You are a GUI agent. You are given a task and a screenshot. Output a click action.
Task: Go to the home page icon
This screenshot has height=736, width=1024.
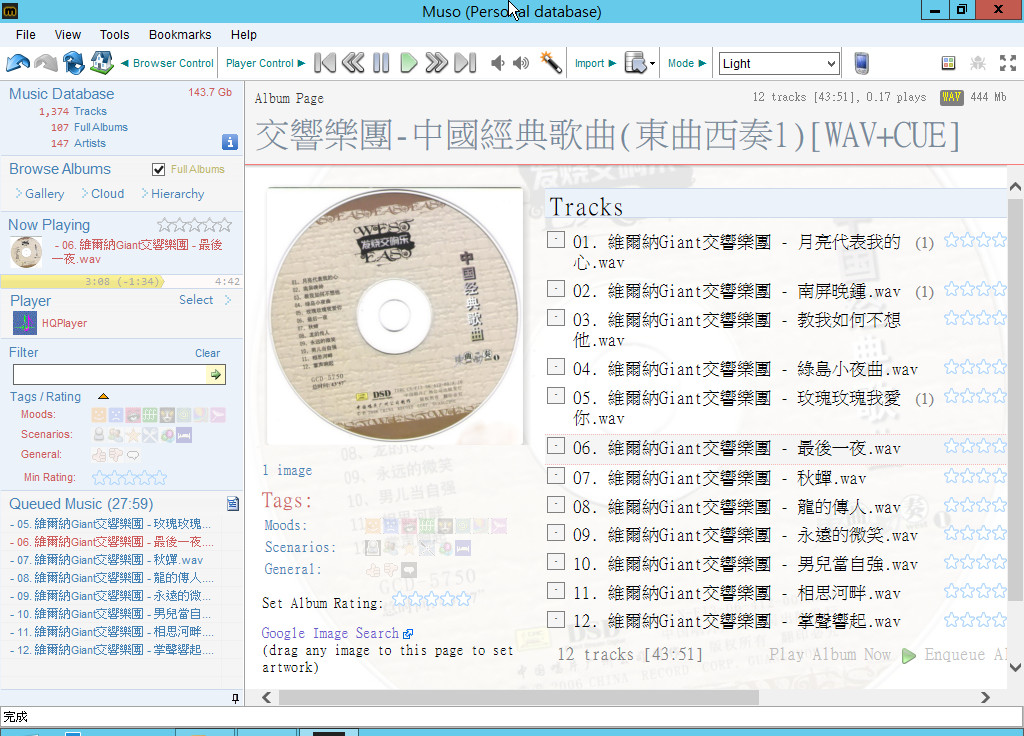(102, 63)
